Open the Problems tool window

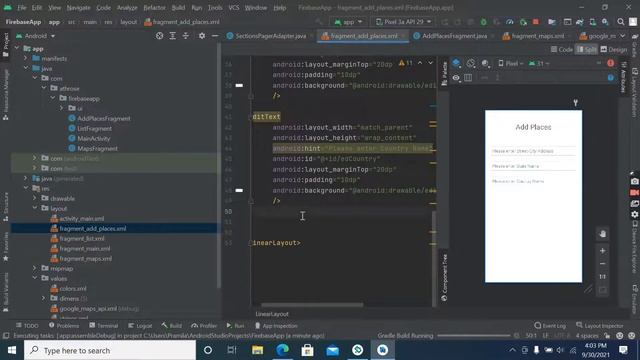click(x=64, y=326)
